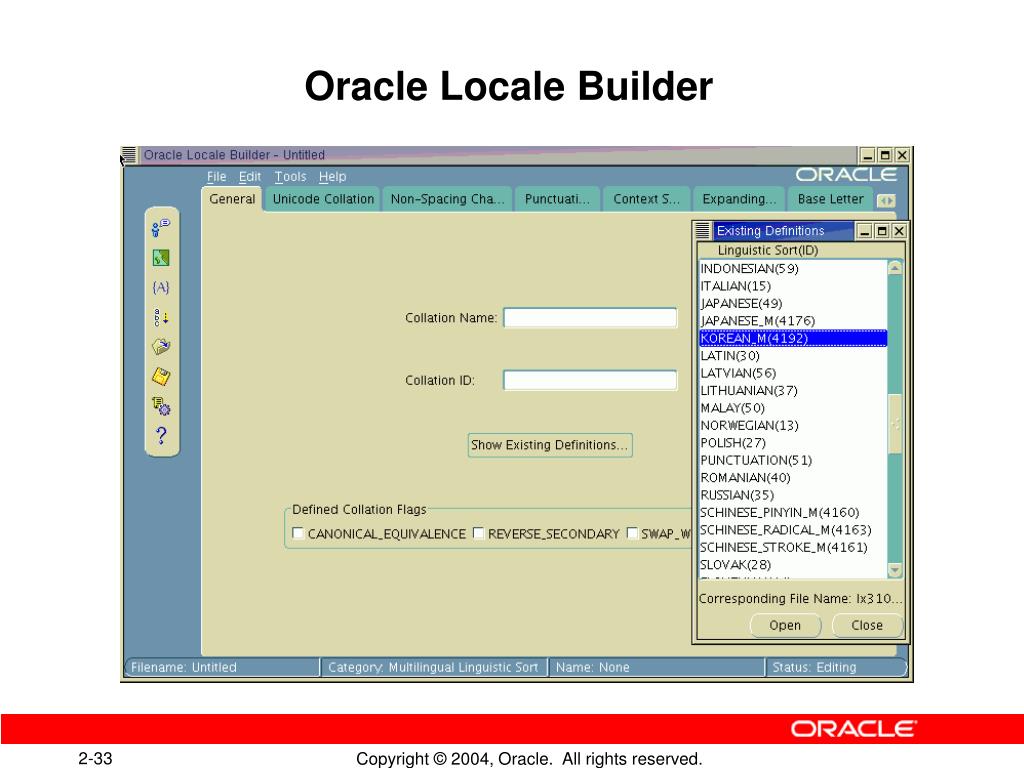Click the list scrollbar down arrow
The image size is (1024, 768).
(895, 571)
